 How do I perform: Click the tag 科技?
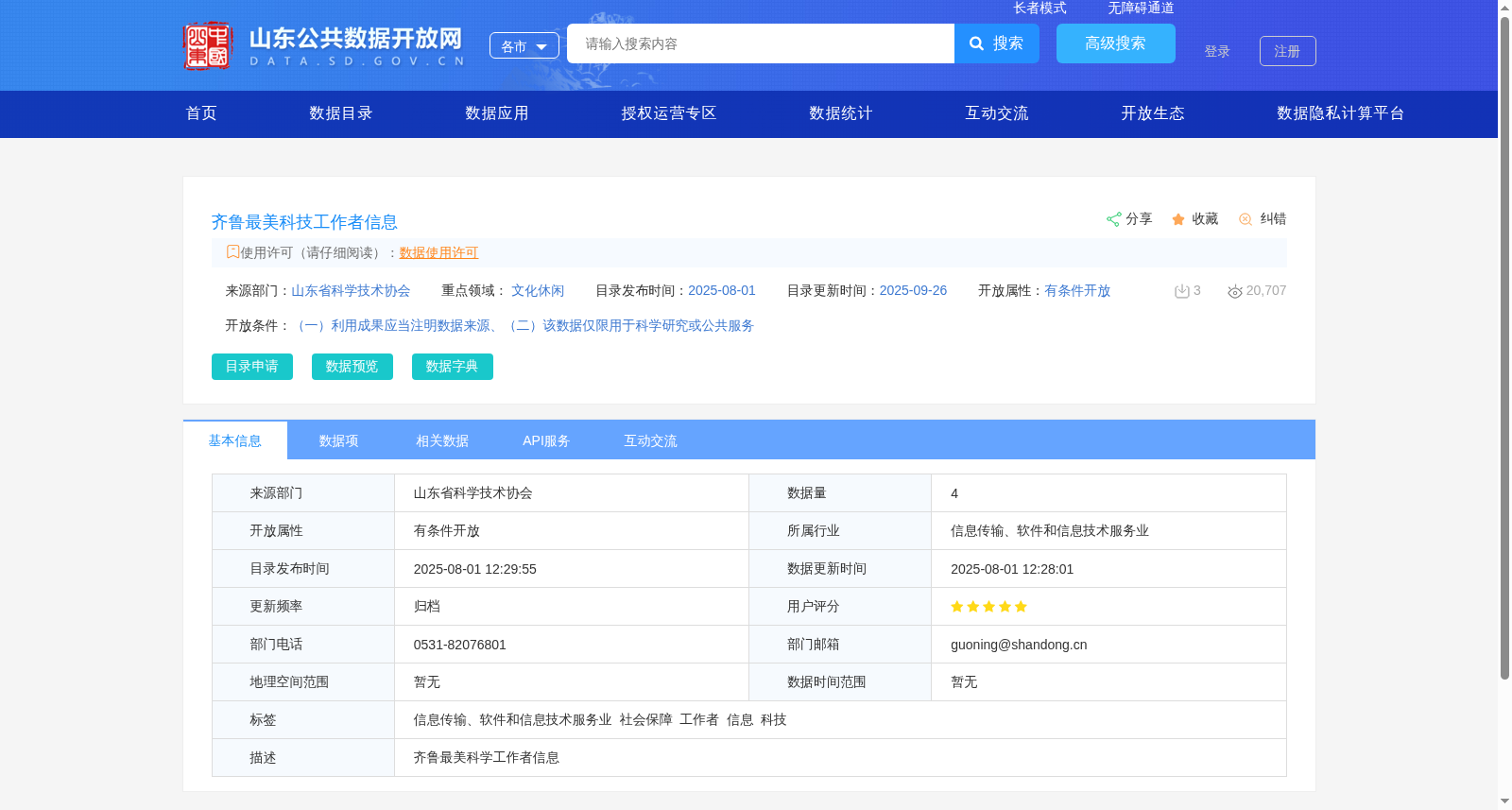tap(774, 720)
